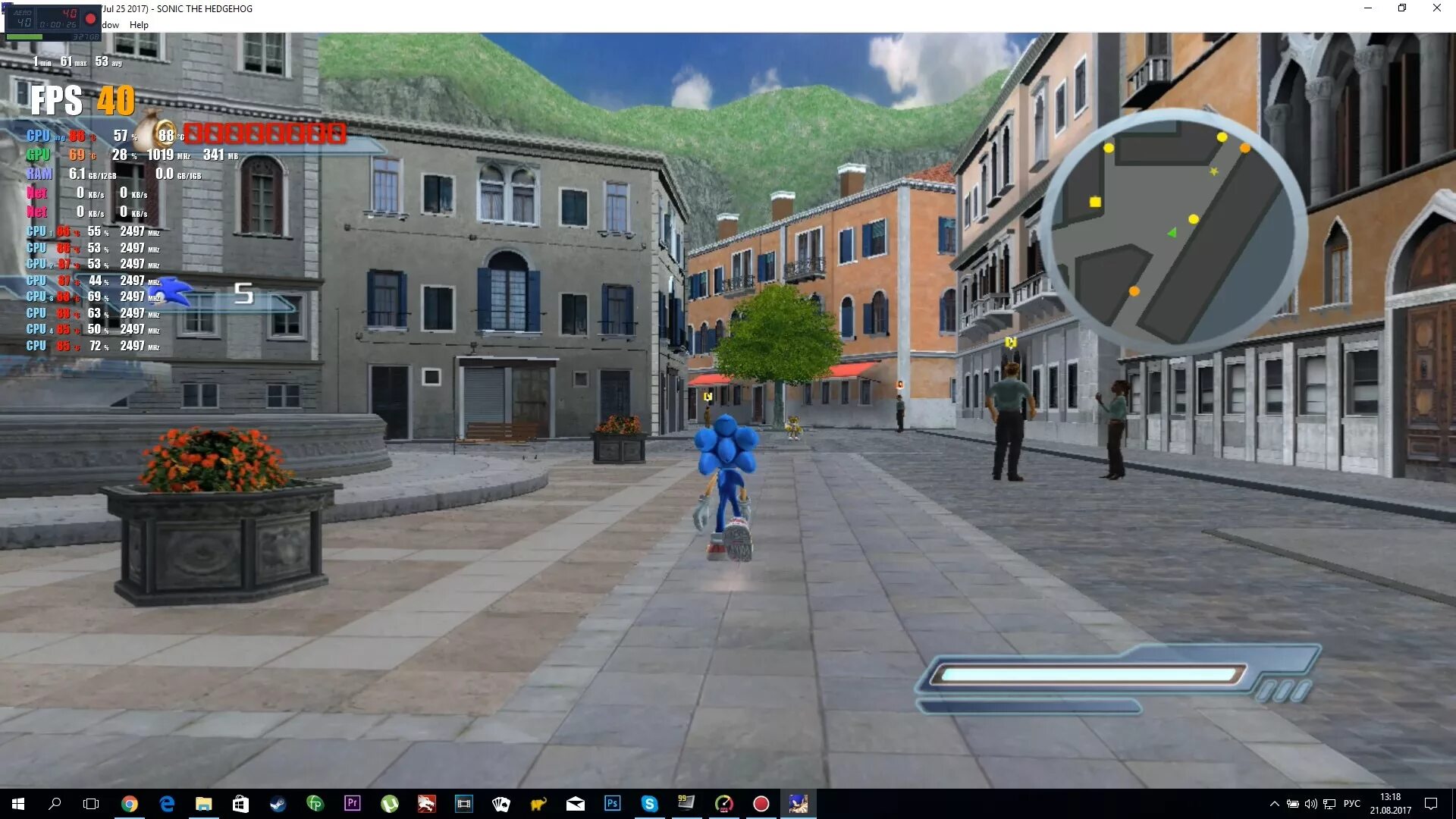Open Microsoft Edge from the taskbar

(167, 804)
